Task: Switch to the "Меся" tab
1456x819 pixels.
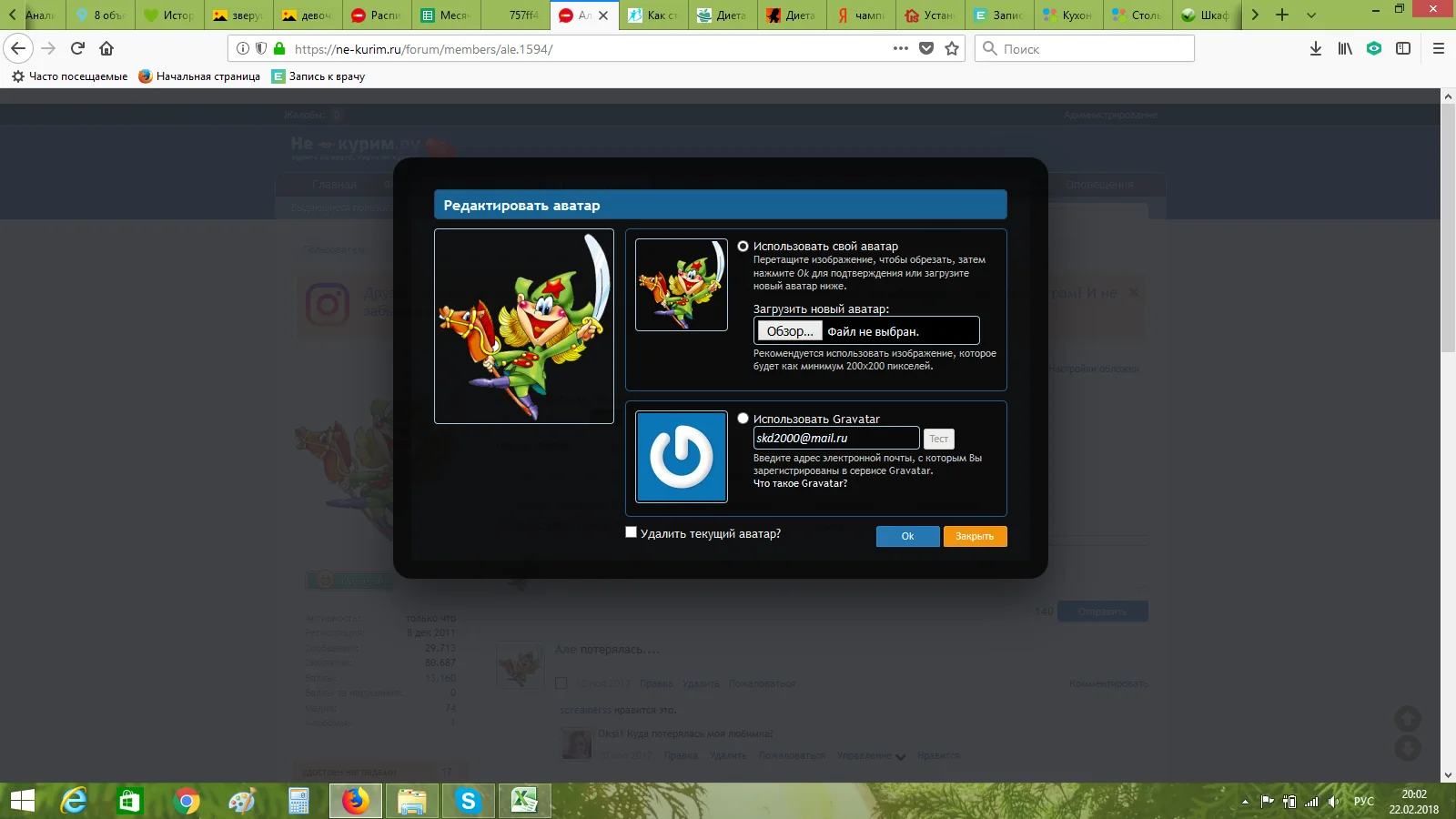Action: point(446,15)
